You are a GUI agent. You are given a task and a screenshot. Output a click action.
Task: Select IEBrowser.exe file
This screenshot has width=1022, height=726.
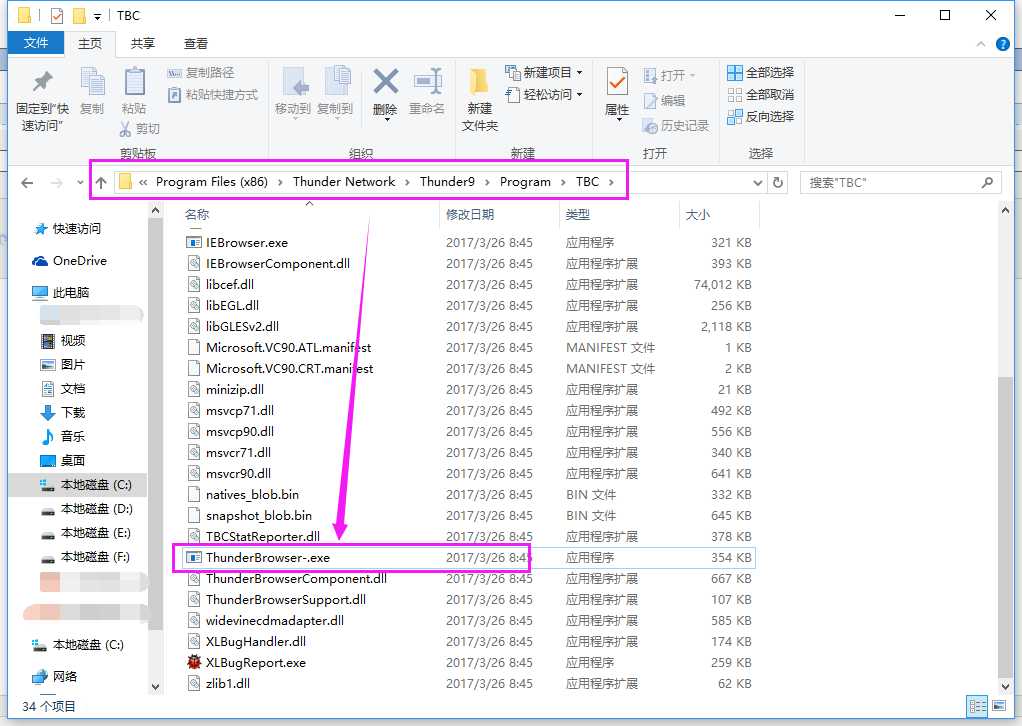(x=468, y=242)
